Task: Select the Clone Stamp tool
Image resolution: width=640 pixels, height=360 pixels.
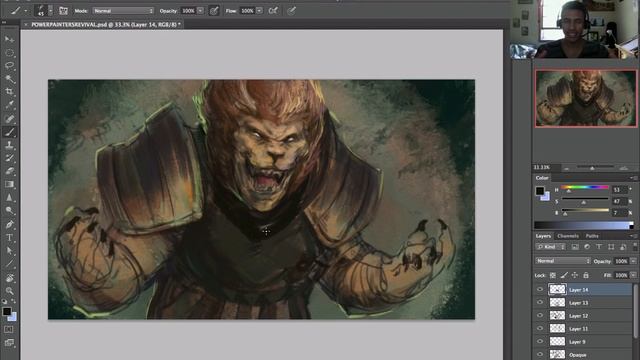Action: pyautogui.click(x=9, y=144)
